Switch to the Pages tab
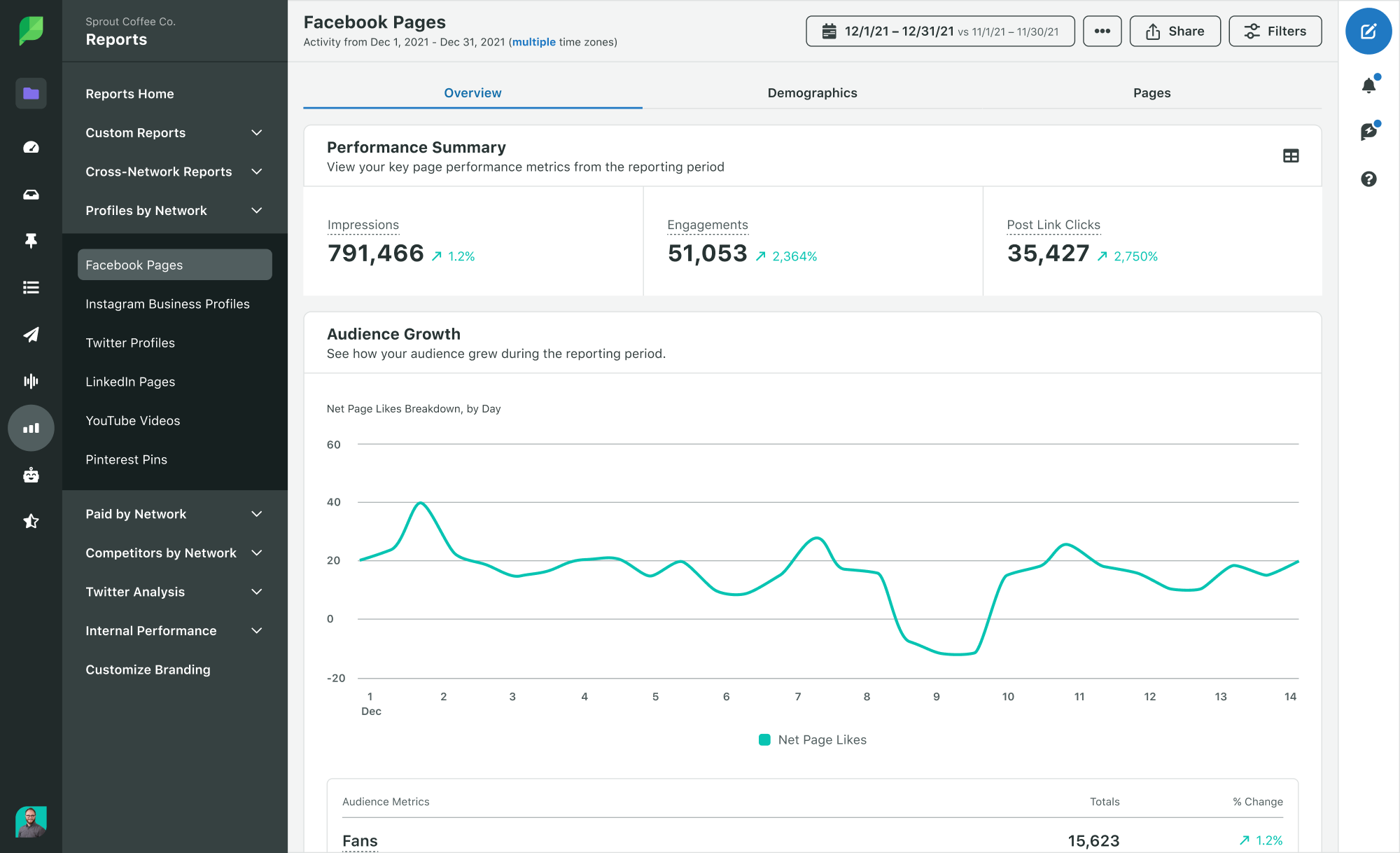This screenshot has width=1400, height=853. point(1151,93)
